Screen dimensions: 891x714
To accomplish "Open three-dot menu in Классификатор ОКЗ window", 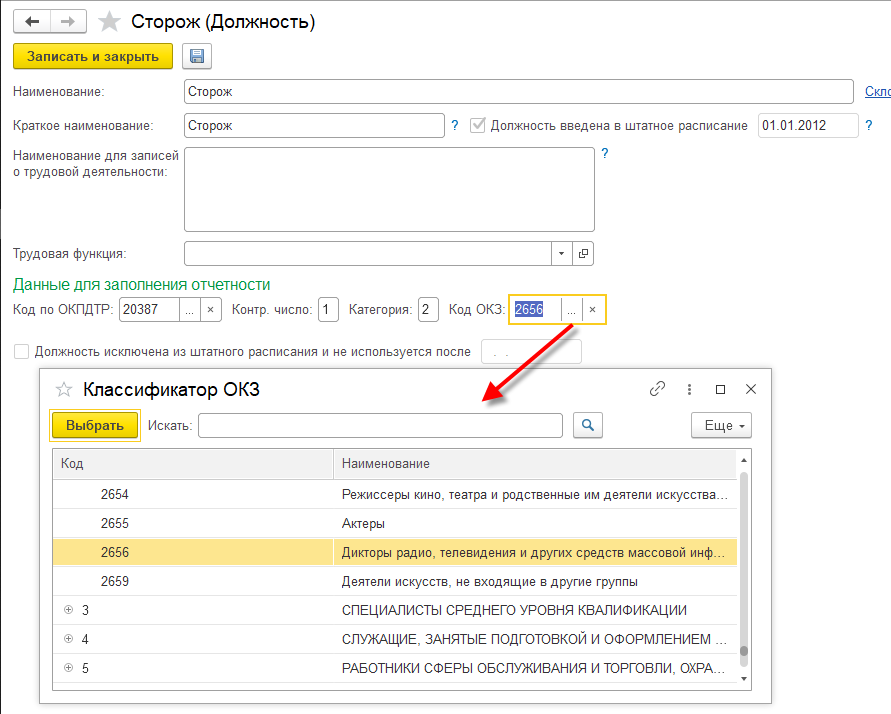I will 689,389.
